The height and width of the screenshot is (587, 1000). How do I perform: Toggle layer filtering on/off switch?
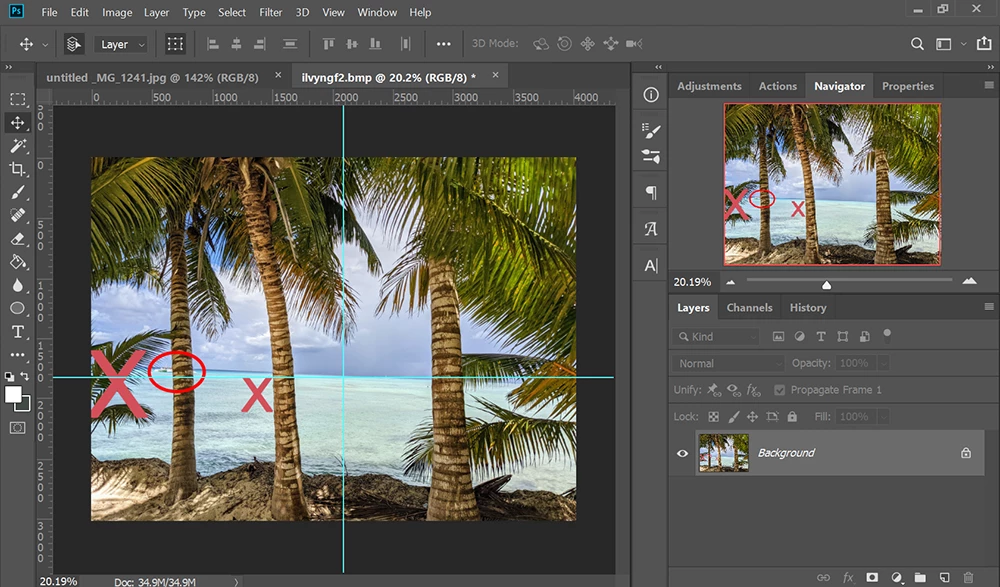[x=887, y=334]
